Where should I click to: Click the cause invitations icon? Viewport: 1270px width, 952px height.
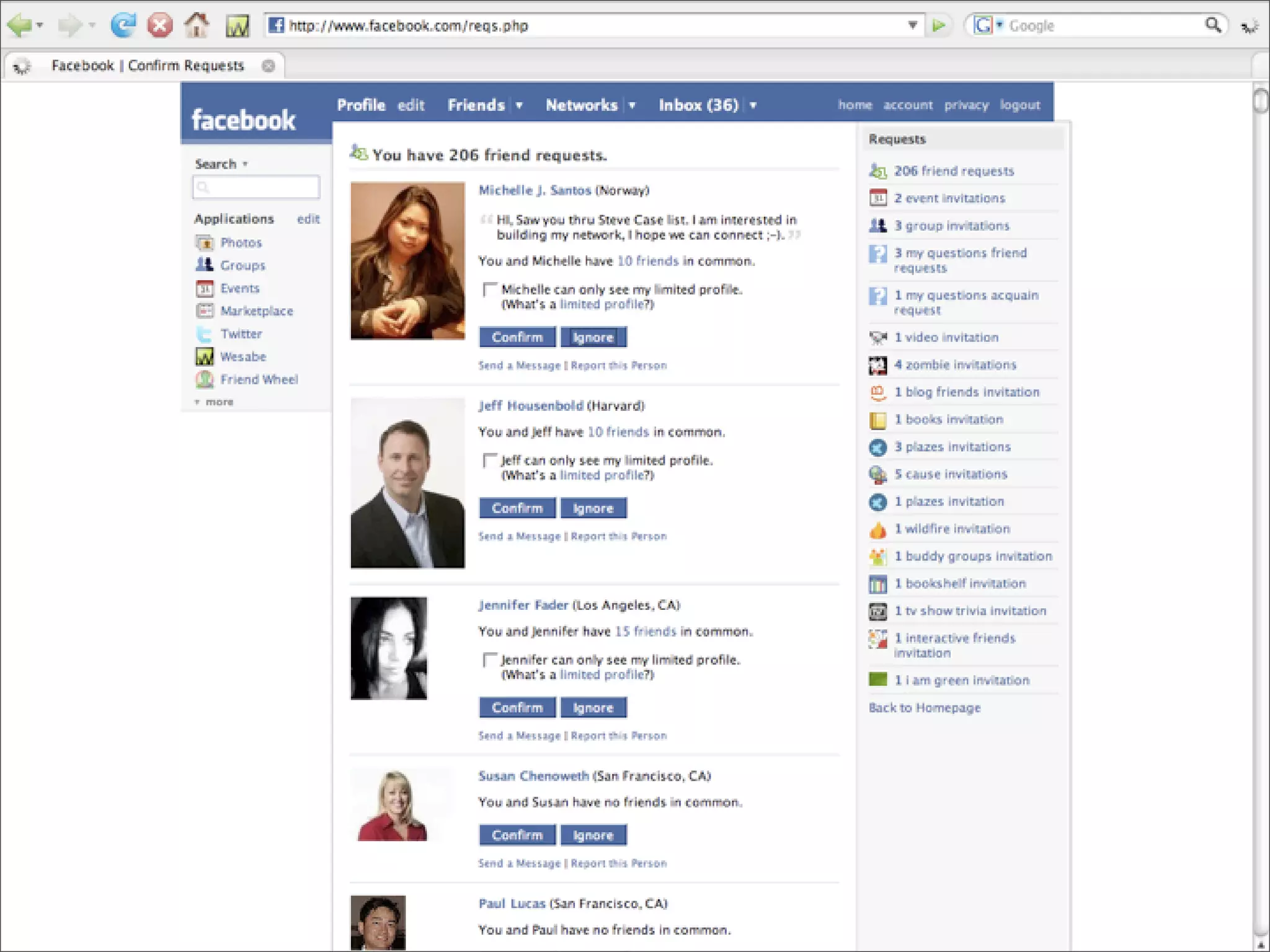pos(877,475)
